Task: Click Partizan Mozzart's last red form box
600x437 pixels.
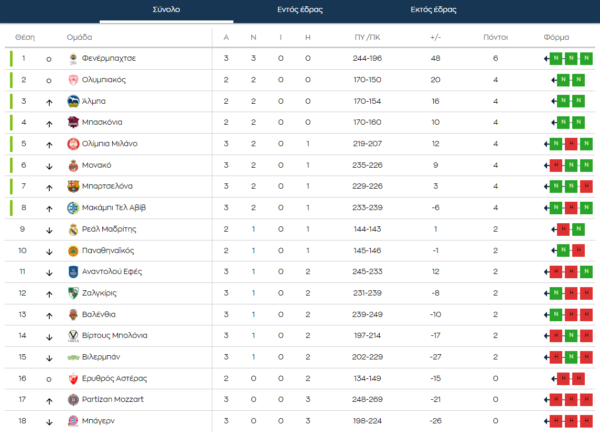Action: point(585,400)
